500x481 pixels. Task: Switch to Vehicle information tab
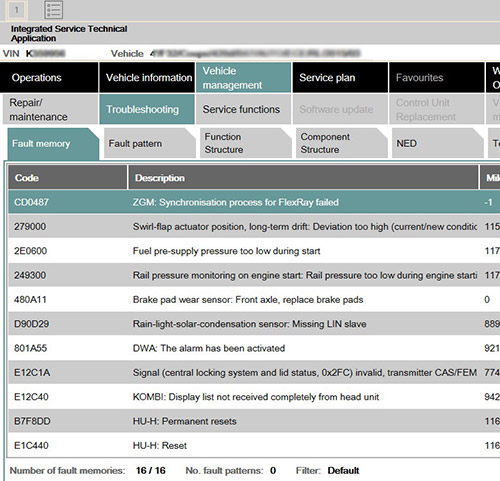147,78
